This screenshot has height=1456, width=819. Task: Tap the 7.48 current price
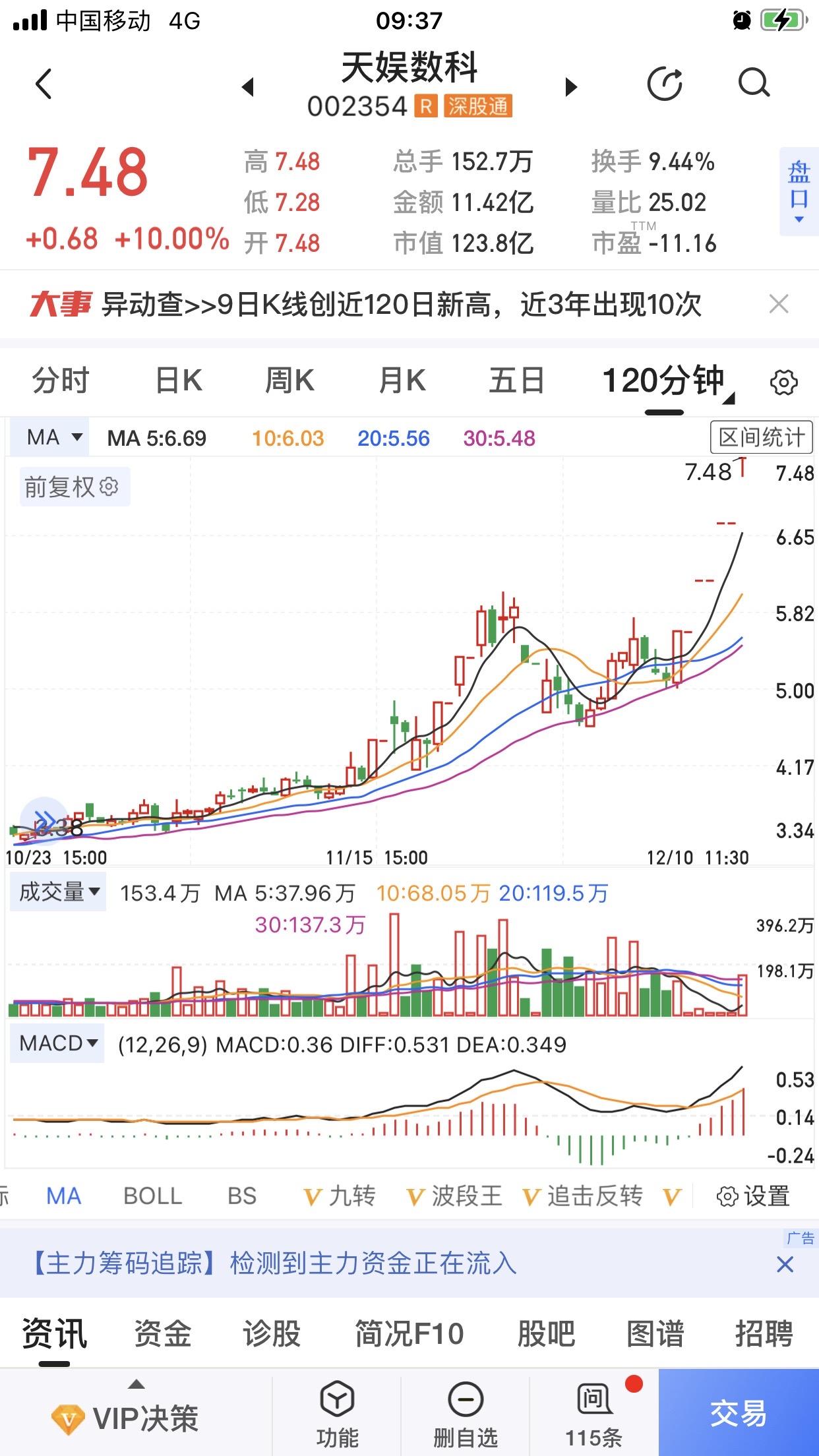(88, 173)
